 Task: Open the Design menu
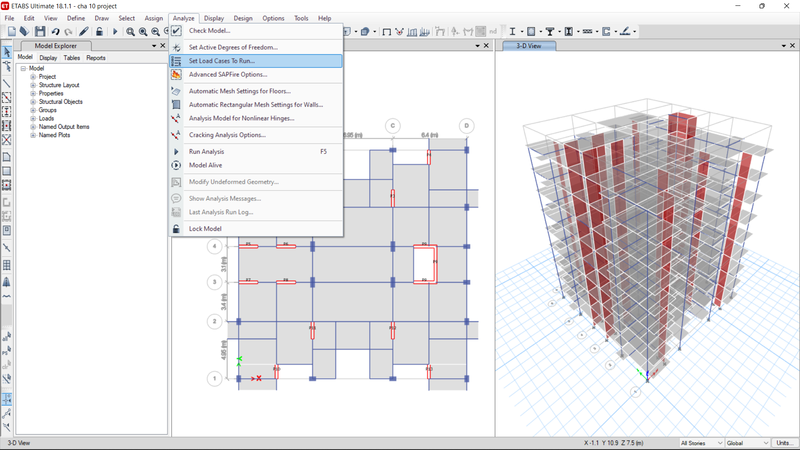coord(243,18)
